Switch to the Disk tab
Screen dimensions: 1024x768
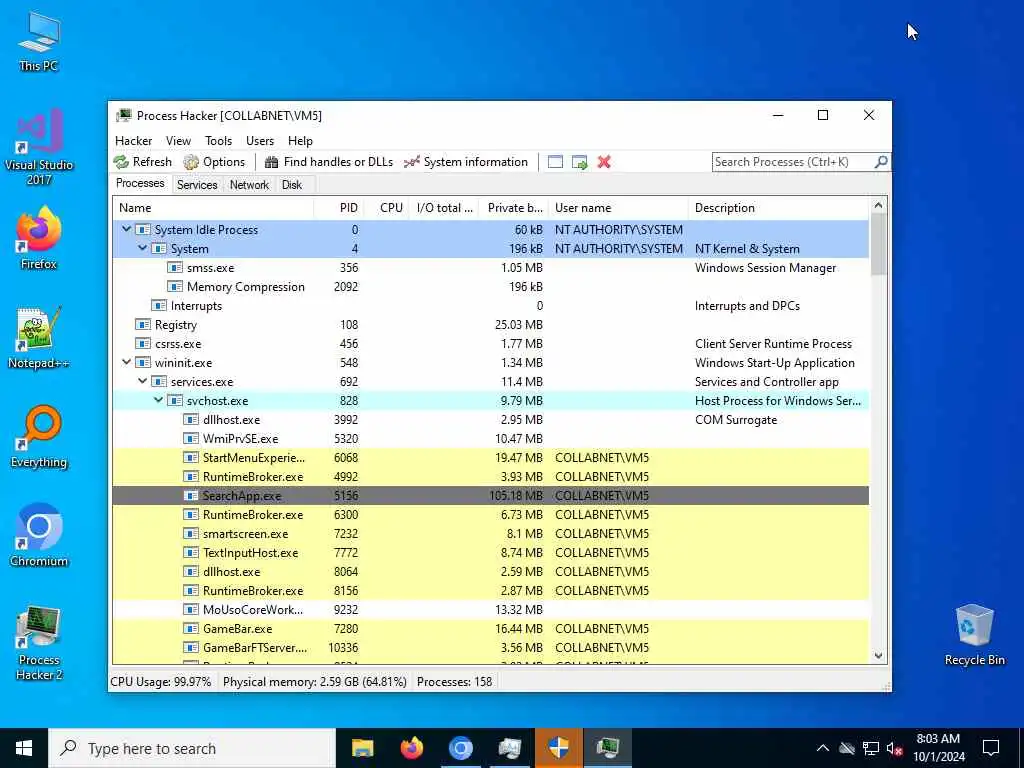pos(292,185)
